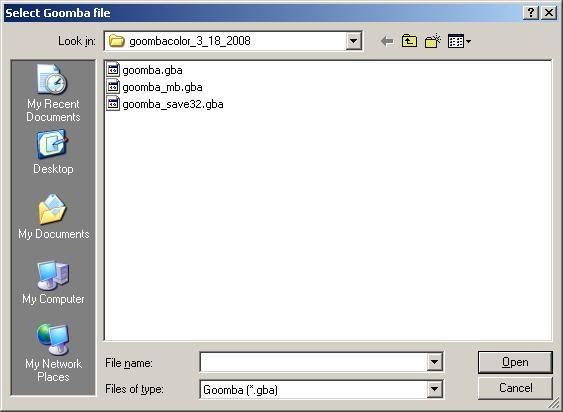Expand the File name dropdown arrow
Screen dimensions: 563x412
pos(434,362)
